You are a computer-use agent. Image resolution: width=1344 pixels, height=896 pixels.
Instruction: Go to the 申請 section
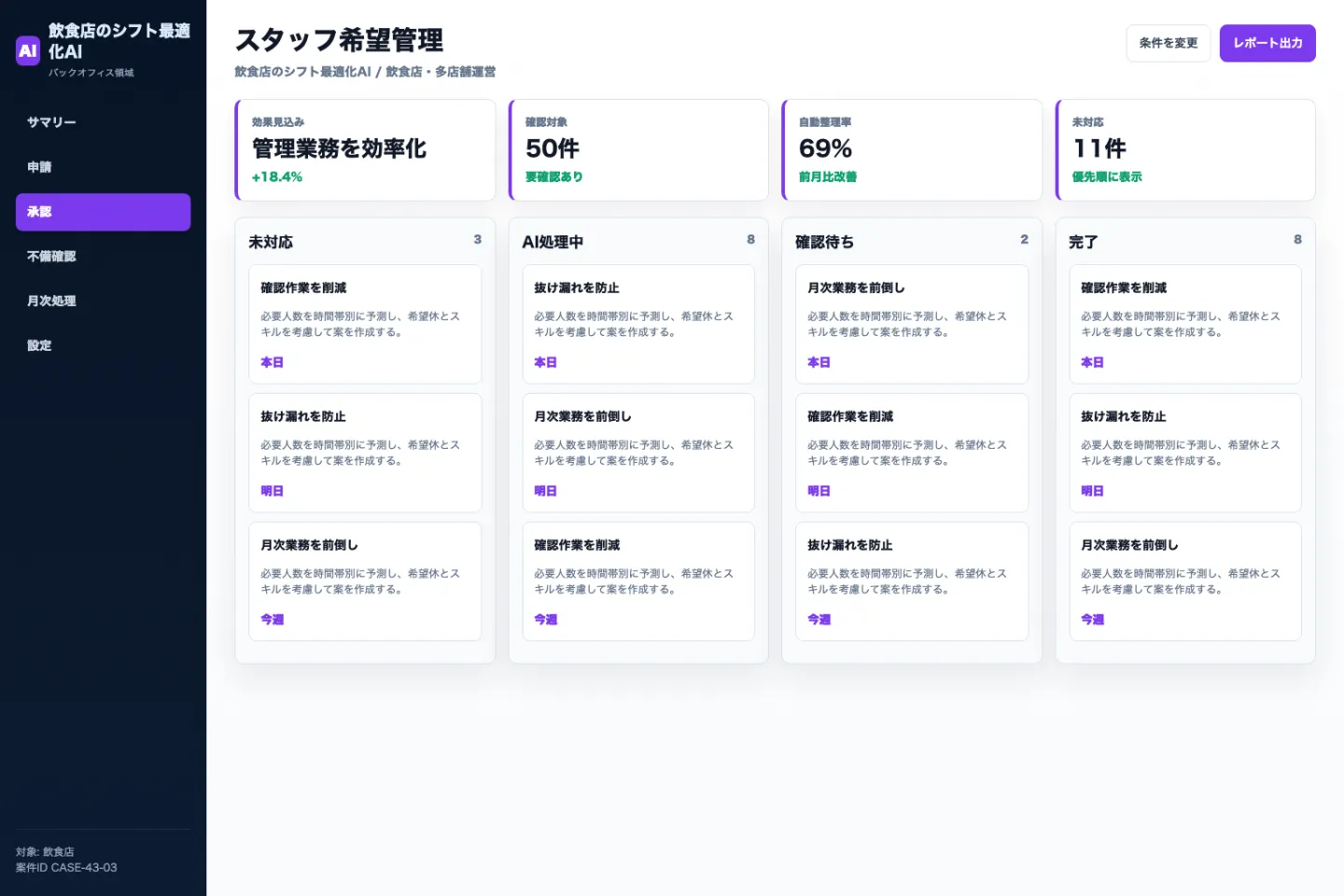point(103,167)
